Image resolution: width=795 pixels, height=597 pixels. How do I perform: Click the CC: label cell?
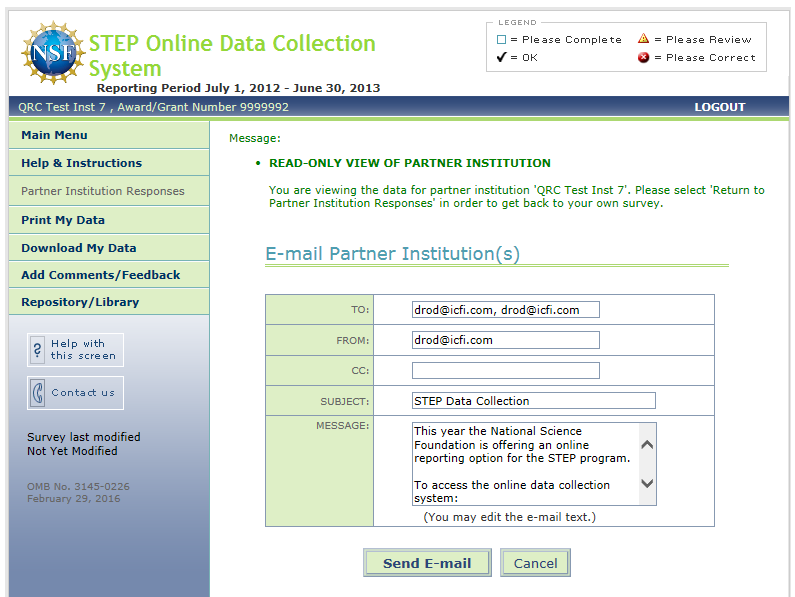[x=319, y=371]
